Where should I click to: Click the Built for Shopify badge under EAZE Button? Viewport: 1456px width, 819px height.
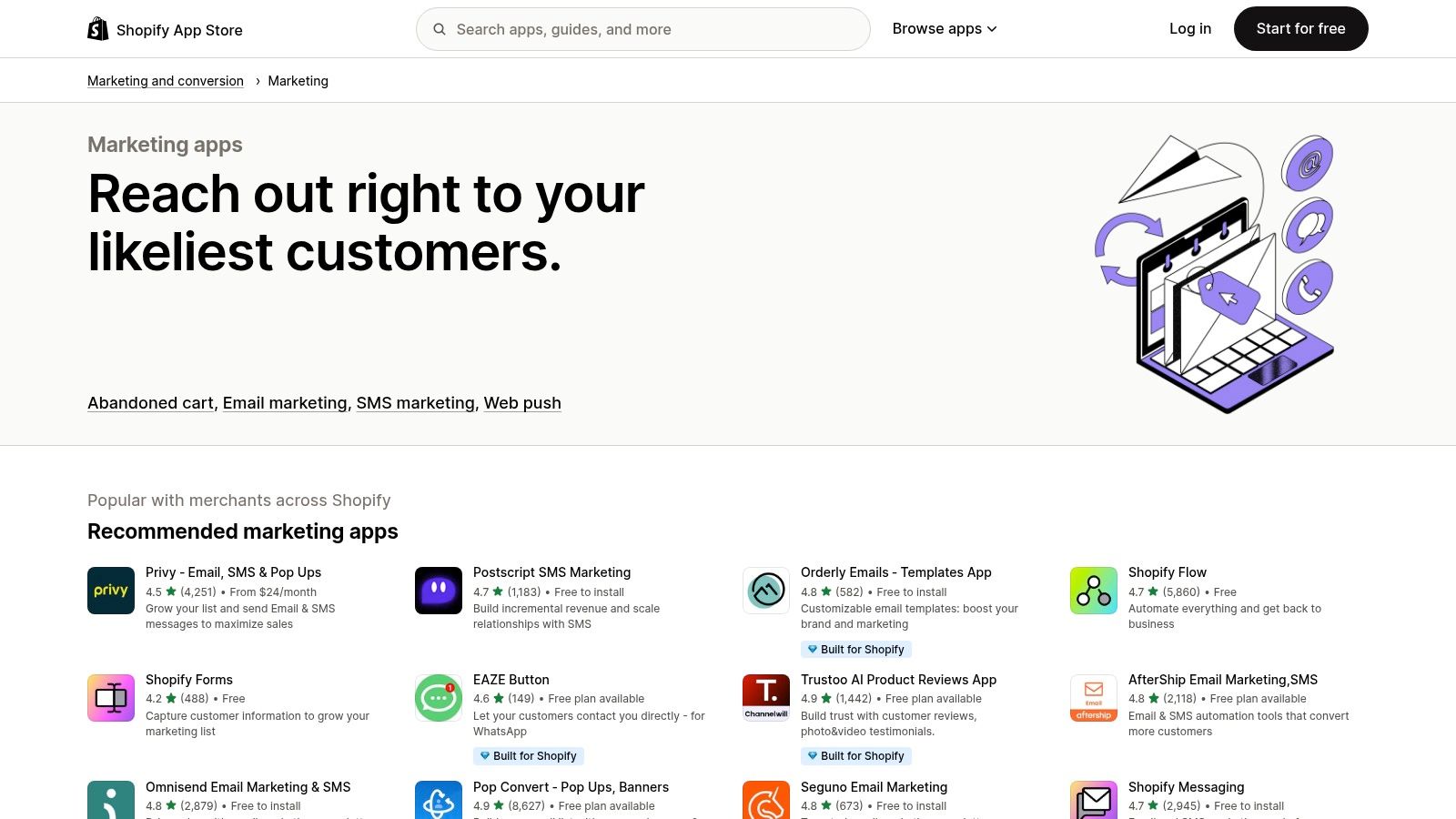pos(528,755)
